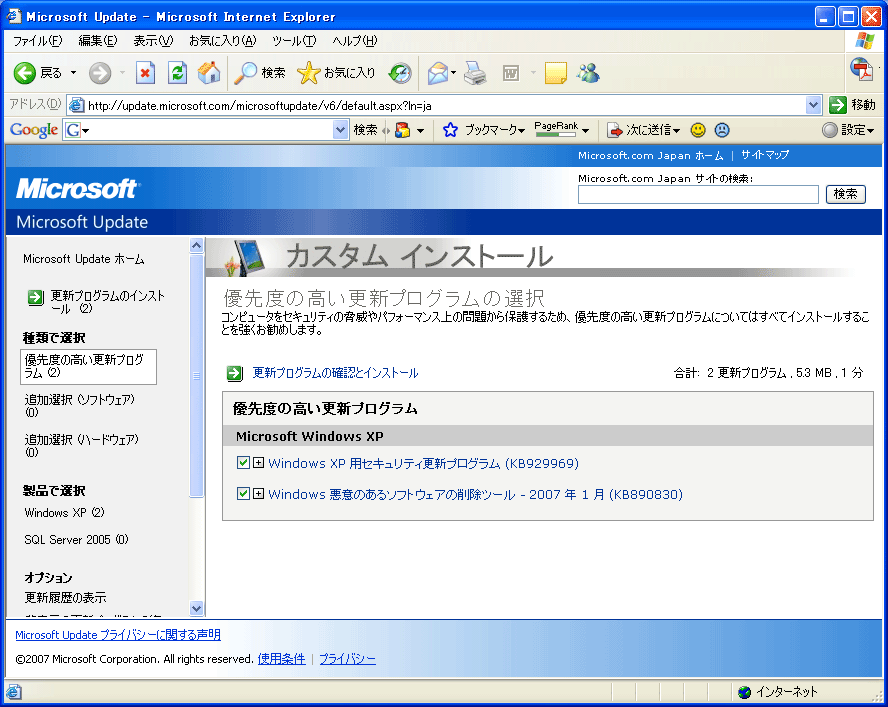The width and height of the screenshot is (888, 707).
Task: Open the yellow note Discuss icon
Action: coord(556,73)
